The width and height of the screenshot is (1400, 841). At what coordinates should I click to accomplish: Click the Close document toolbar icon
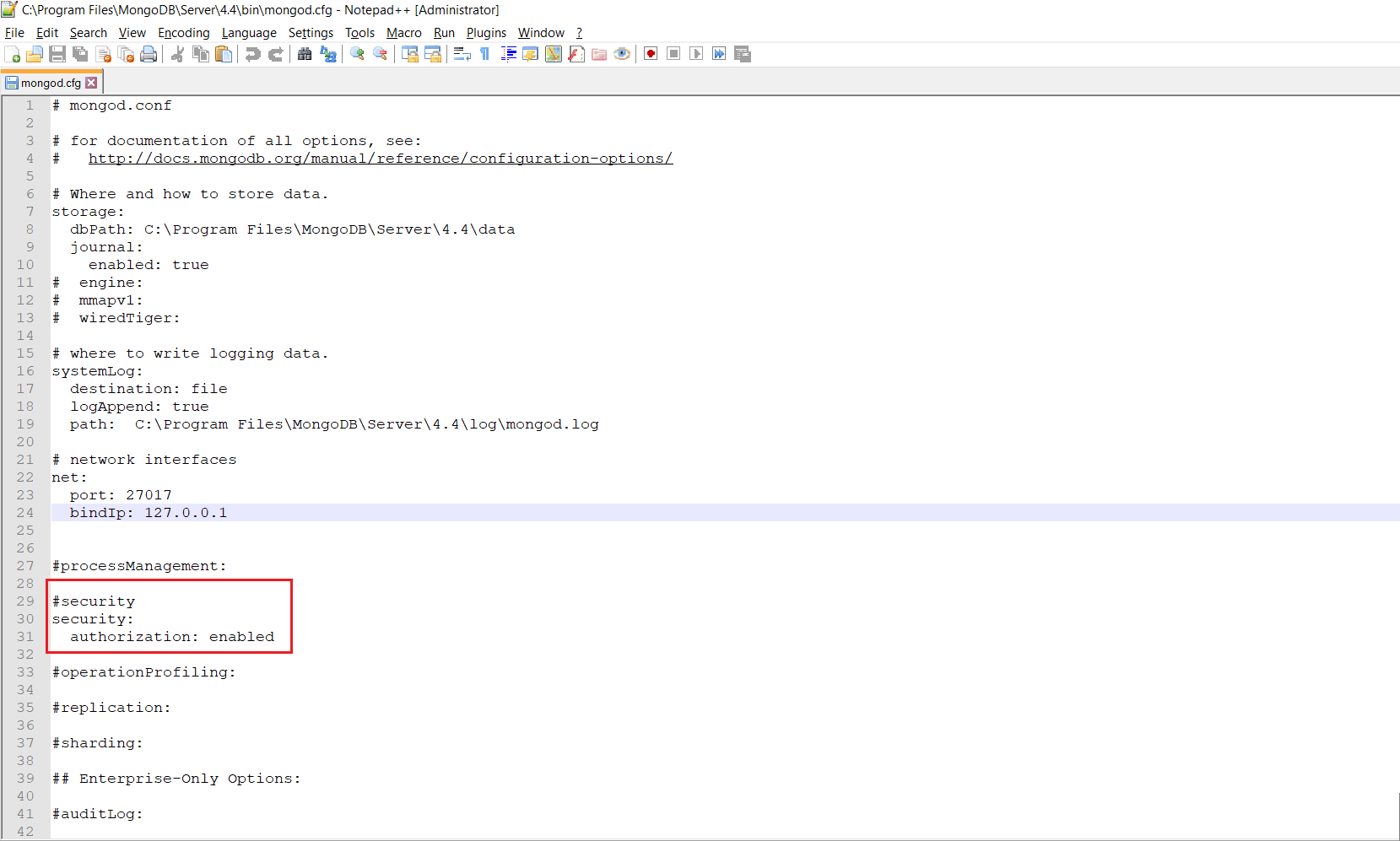[x=104, y=54]
